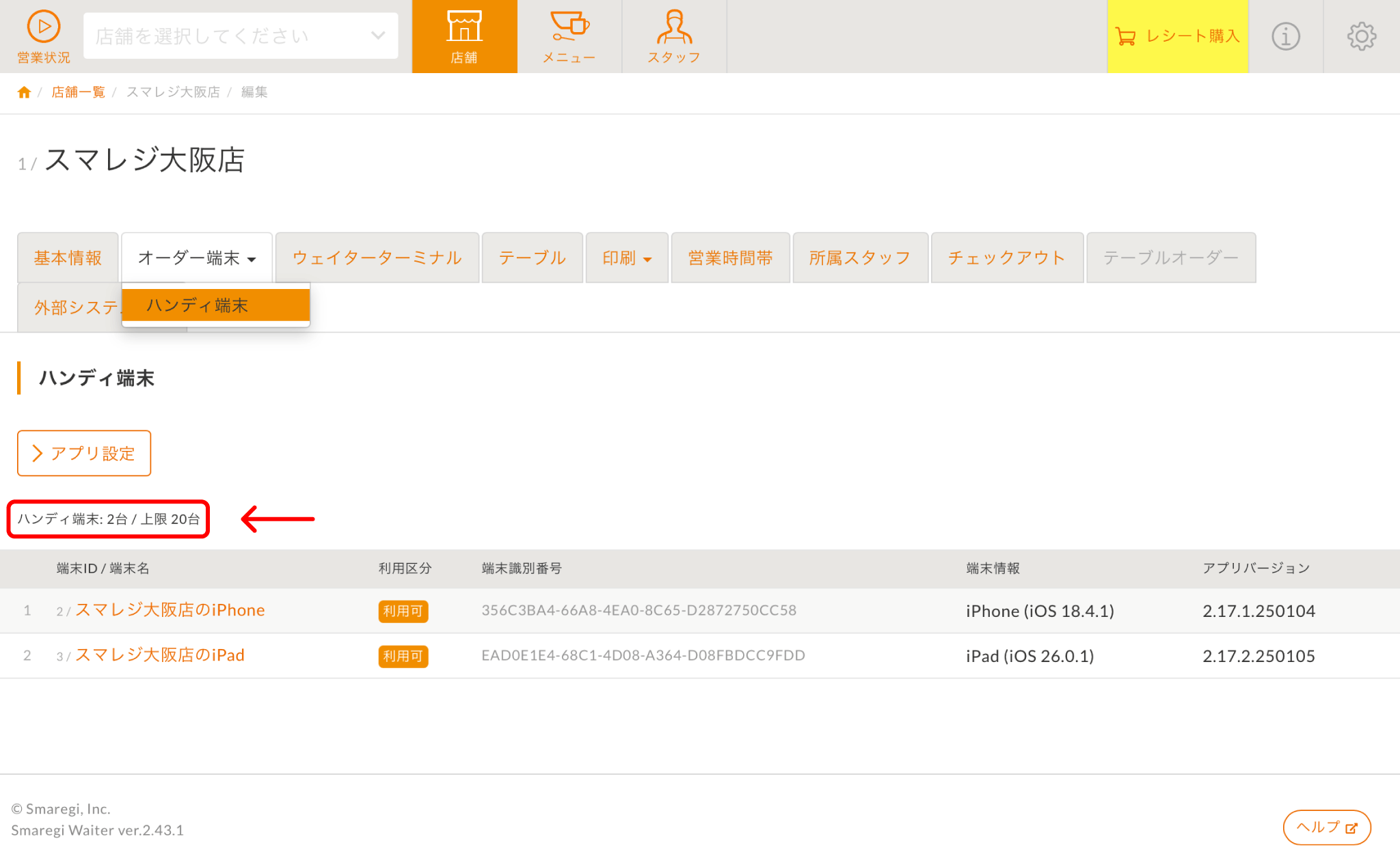Select ハンディ端末 from dropdown menu
The width and height of the screenshot is (1400, 854).
[x=215, y=305]
